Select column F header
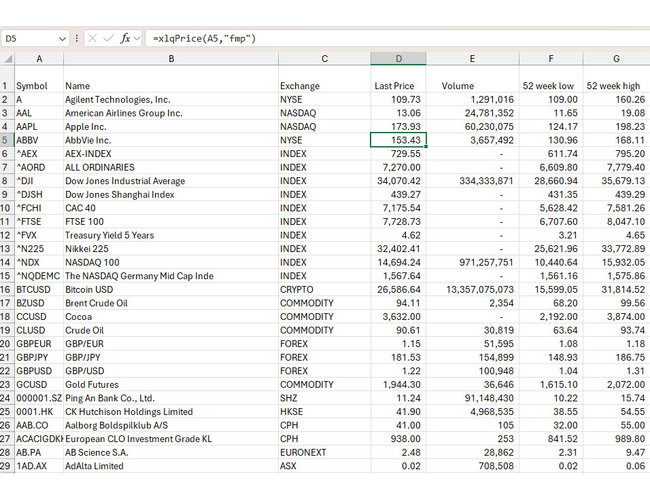Viewport: 650px width, 500px height. (x=551, y=59)
